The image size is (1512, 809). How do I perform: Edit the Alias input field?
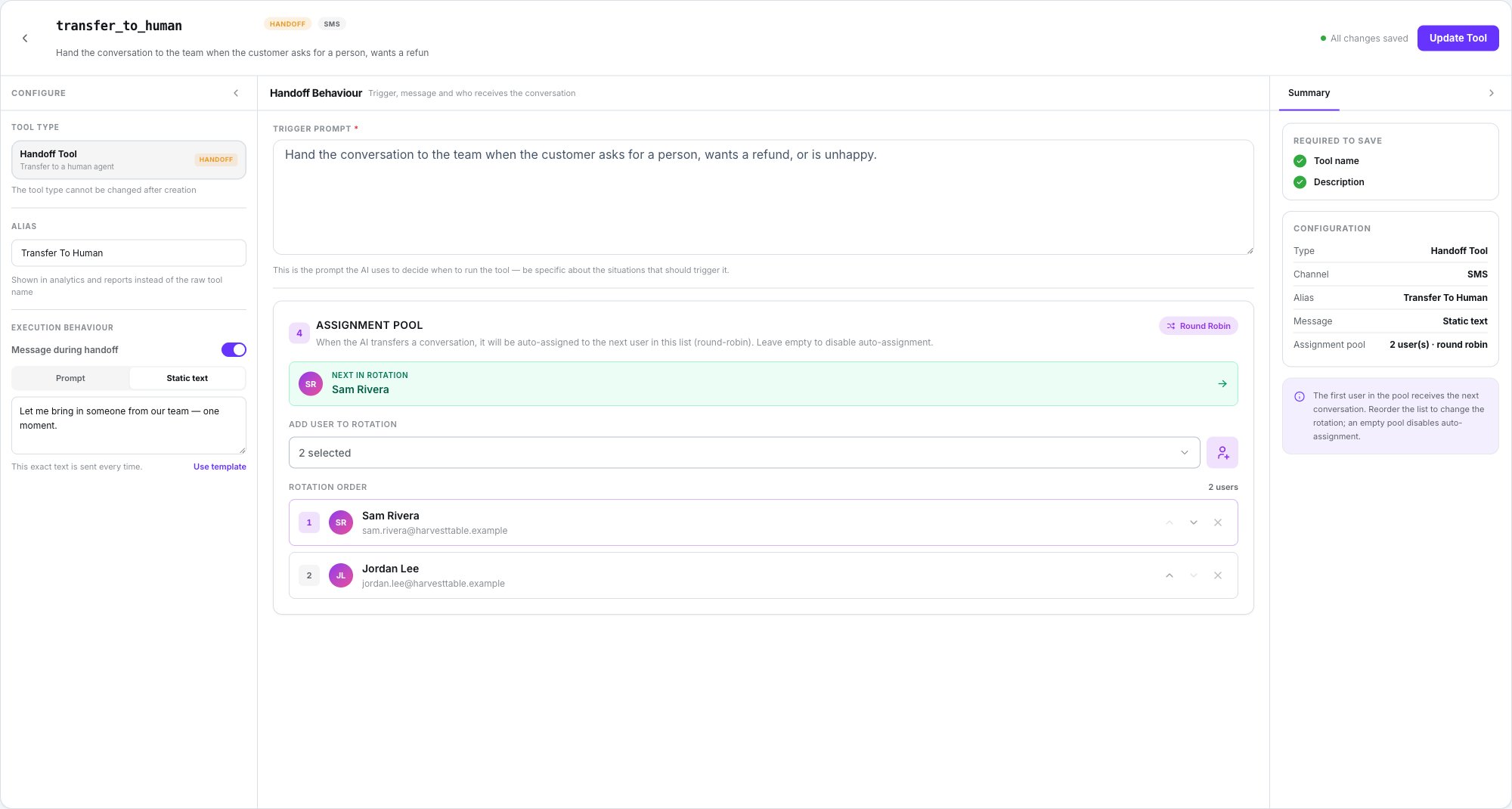coord(129,253)
